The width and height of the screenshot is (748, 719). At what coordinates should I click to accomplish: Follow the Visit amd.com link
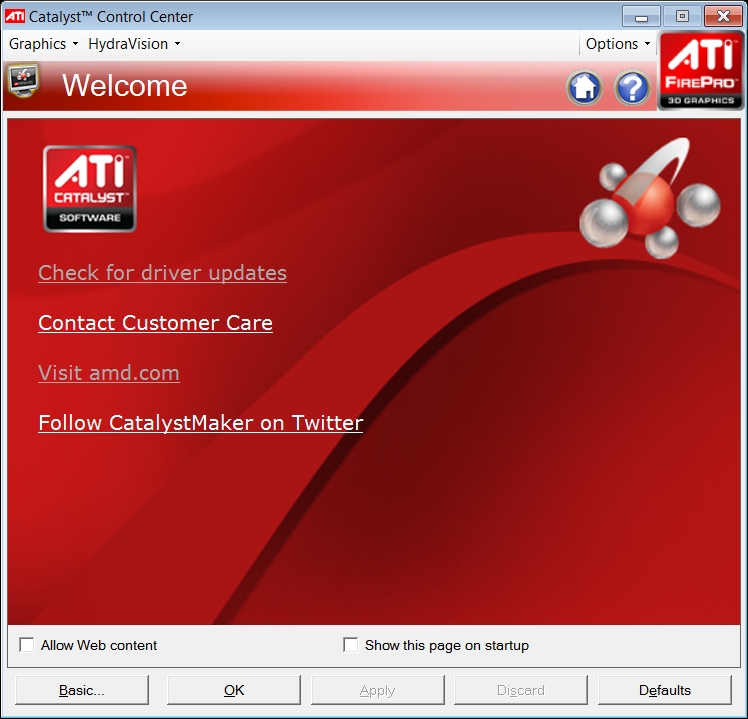[x=109, y=373]
